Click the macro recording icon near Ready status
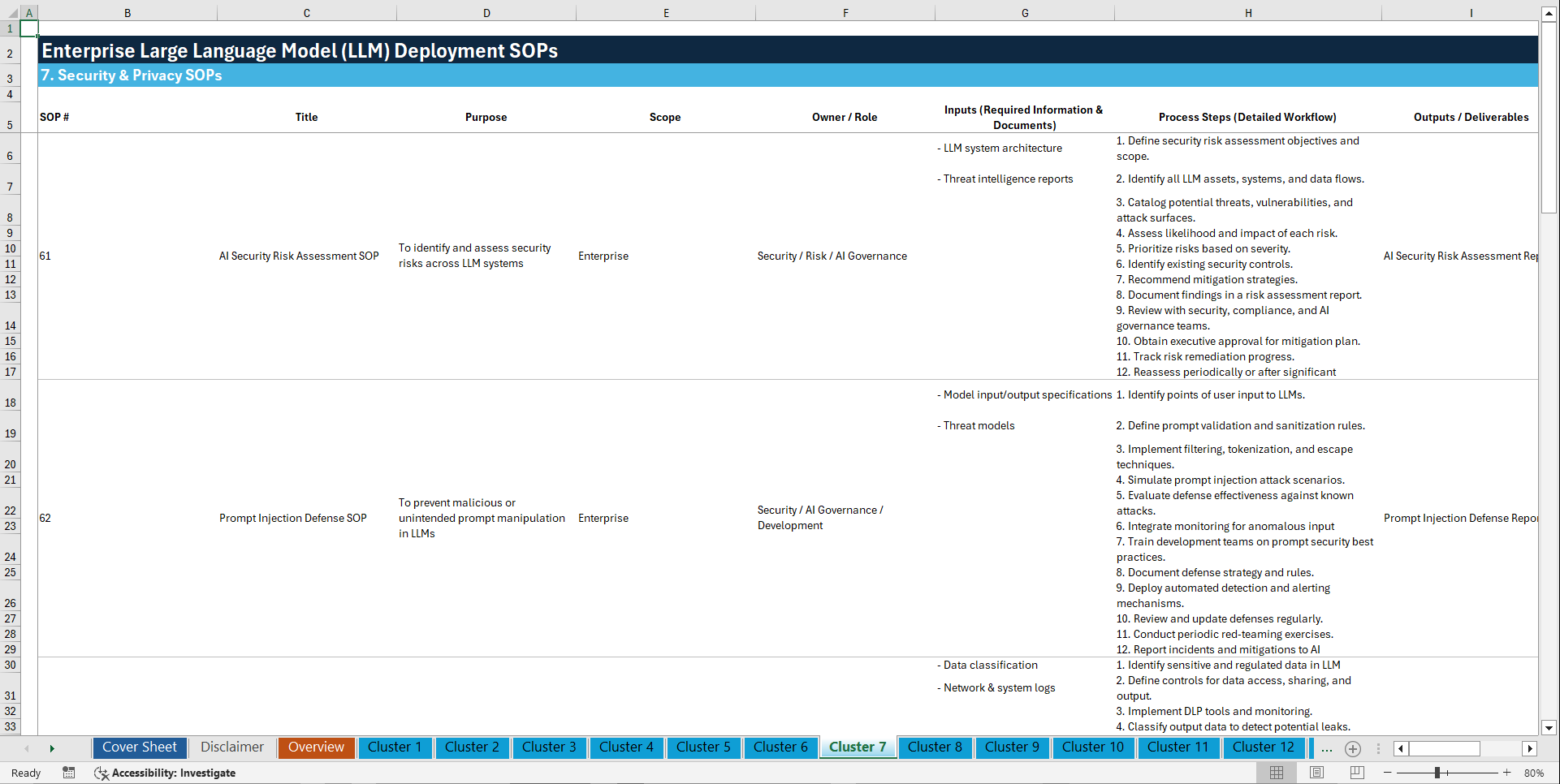This screenshot has height=784, width=1560. tap(69, 773)
